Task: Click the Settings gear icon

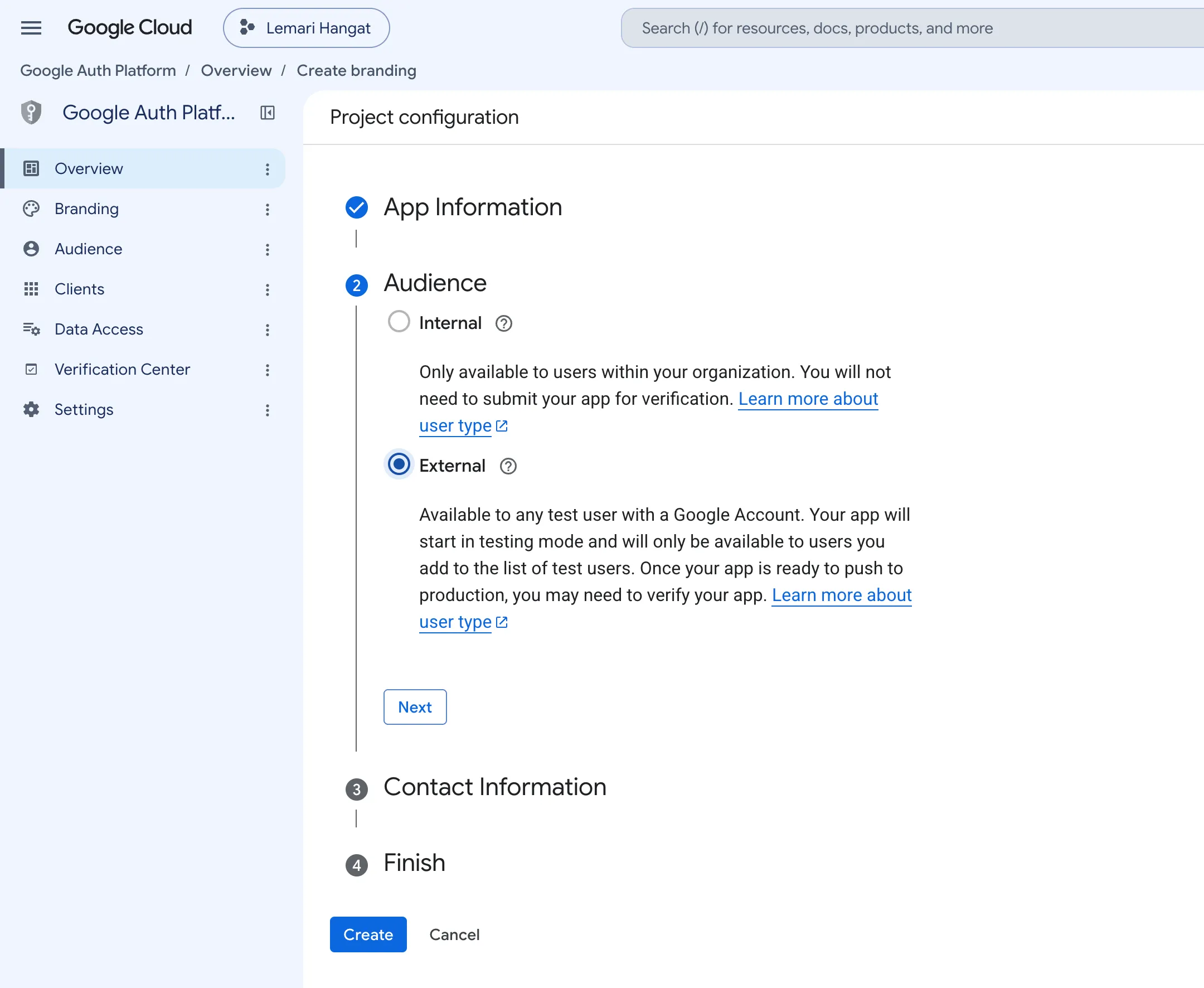Action: point(31,409)
